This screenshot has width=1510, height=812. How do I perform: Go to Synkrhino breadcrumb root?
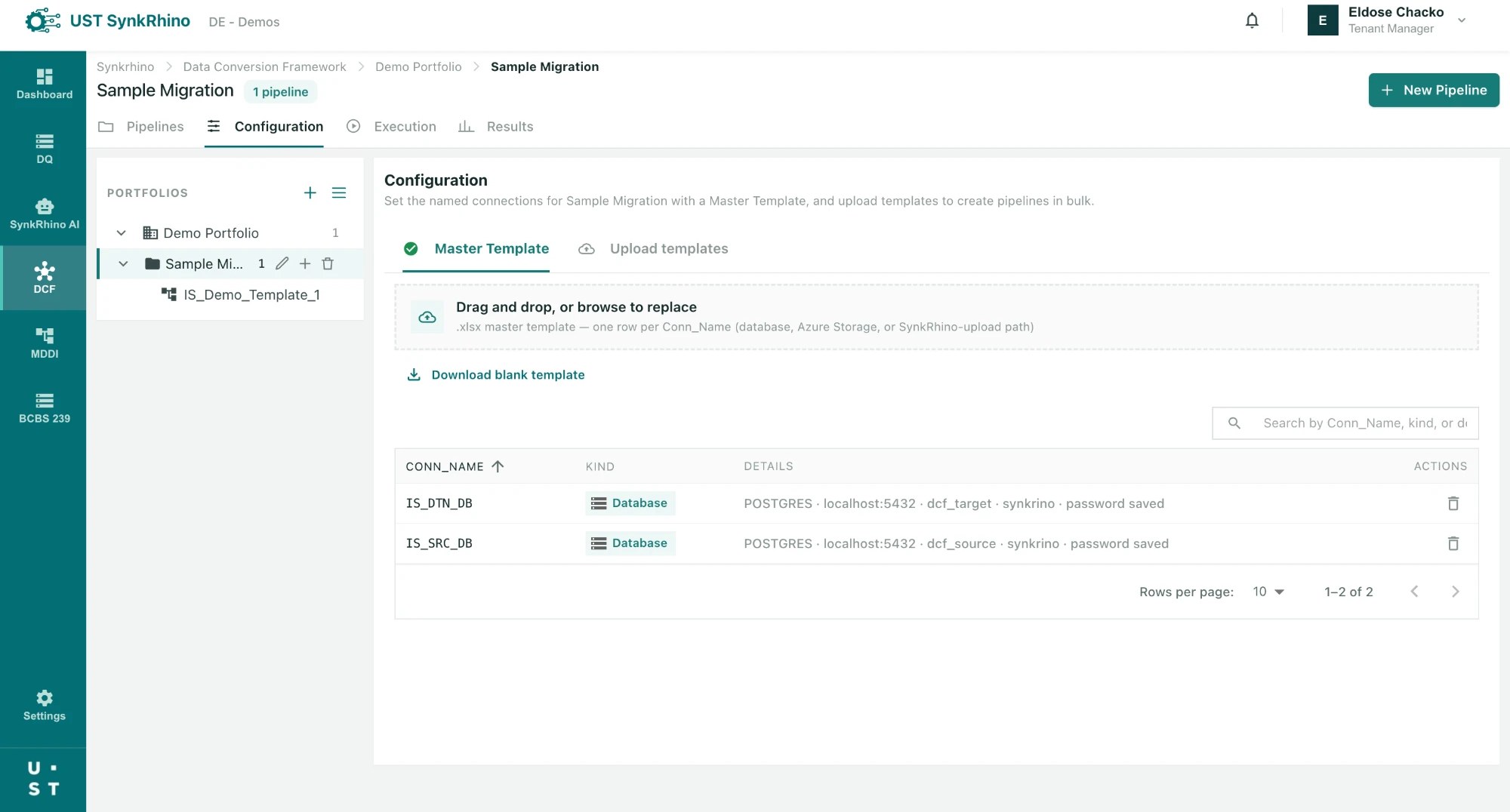click(x=125, y=66)
